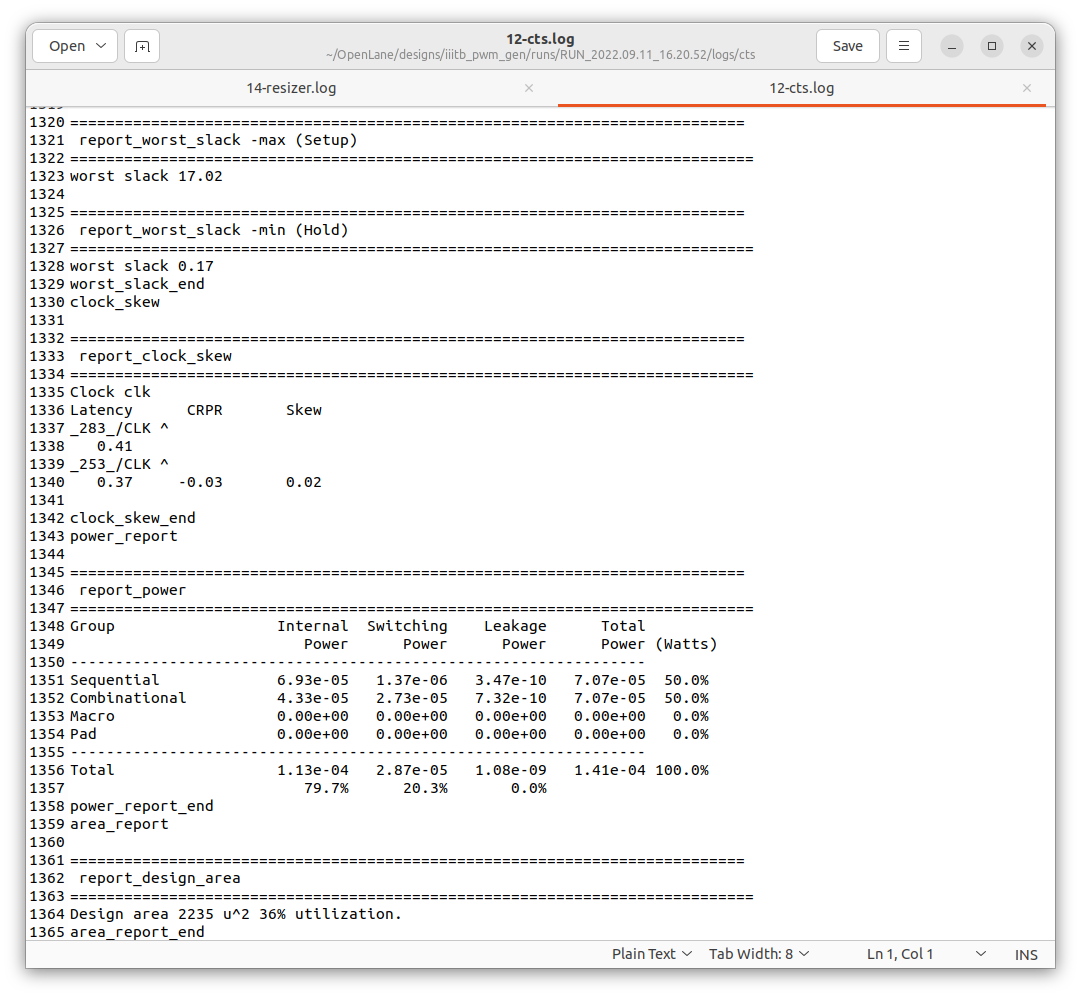Close the 14-resizer.log tab with its x icon
1081x997 pixels.
point(528,88)
